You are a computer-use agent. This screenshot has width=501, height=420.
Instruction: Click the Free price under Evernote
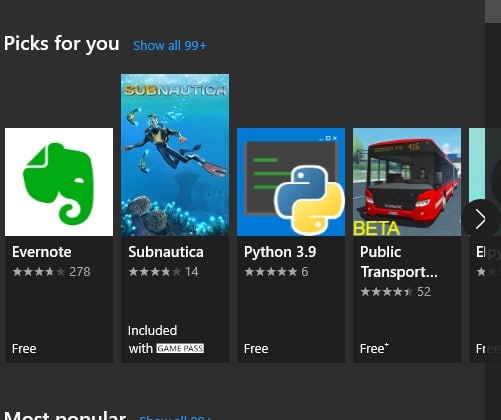click(24, 349)
